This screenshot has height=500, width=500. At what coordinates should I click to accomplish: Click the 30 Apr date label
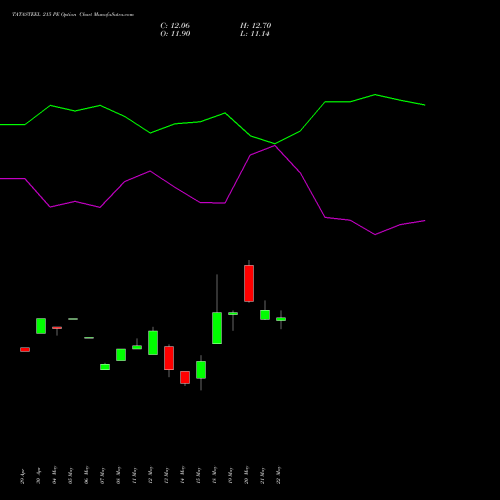pyautogui.click(x=39, y=475)
